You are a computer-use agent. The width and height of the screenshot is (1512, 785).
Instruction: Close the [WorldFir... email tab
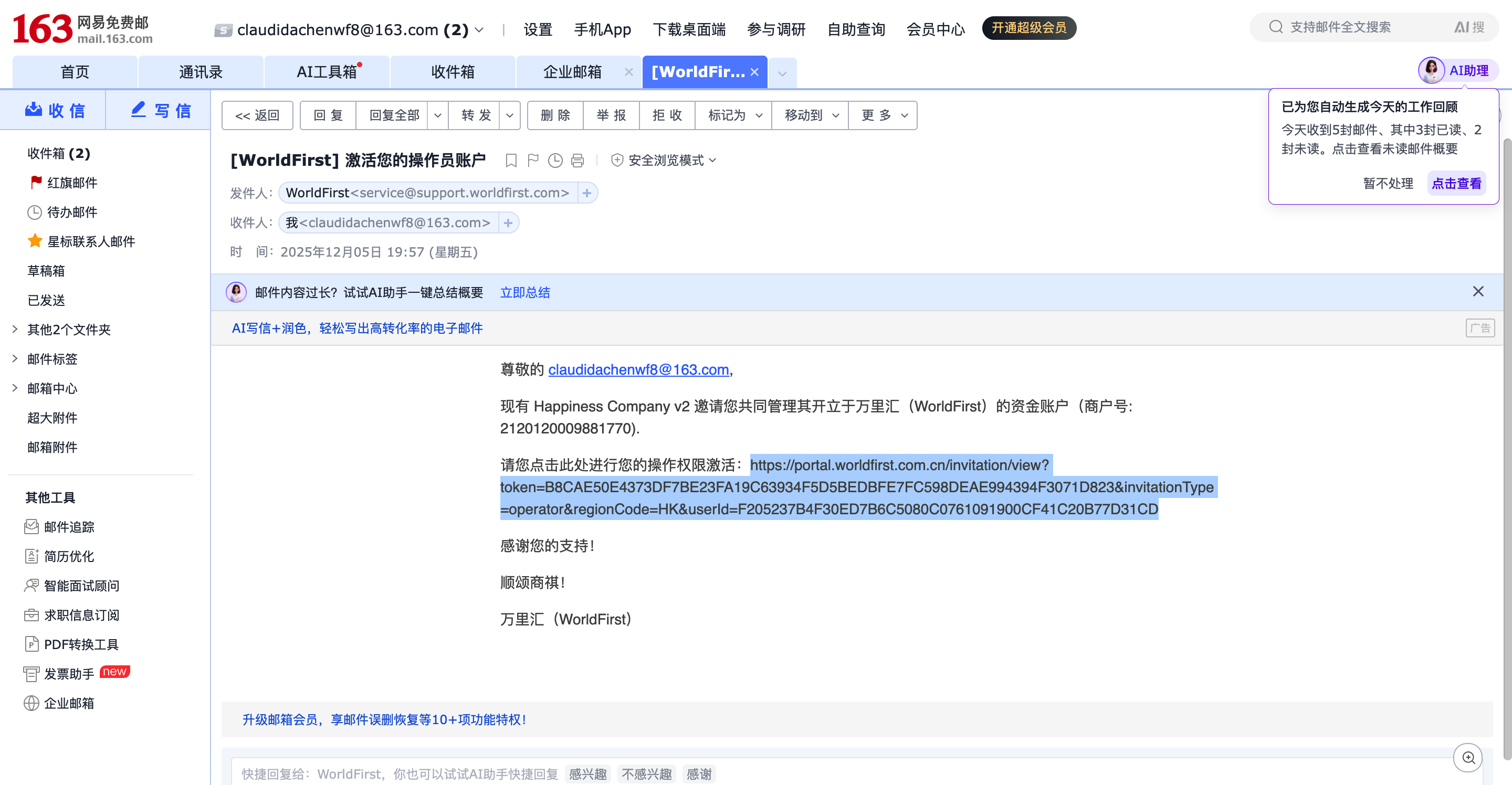[754, 71]
